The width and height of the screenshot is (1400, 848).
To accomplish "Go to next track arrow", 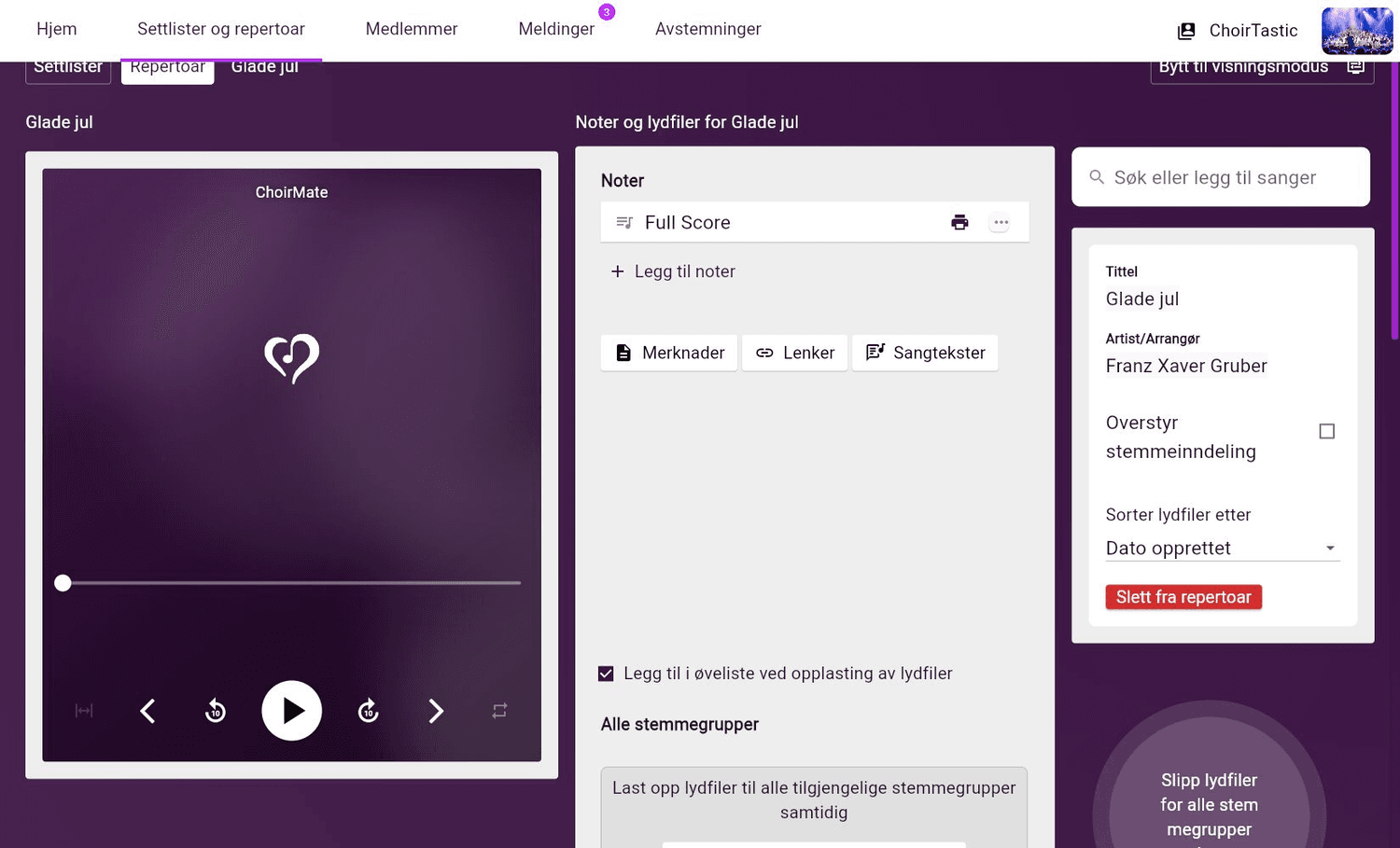I will point(436,711).
